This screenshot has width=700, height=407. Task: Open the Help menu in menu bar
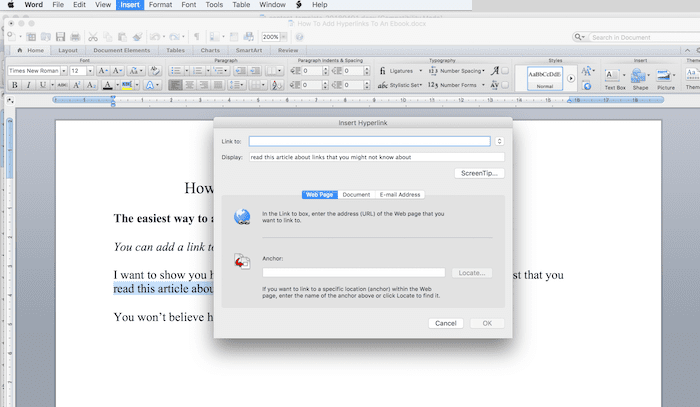click(x=320, y=5)
